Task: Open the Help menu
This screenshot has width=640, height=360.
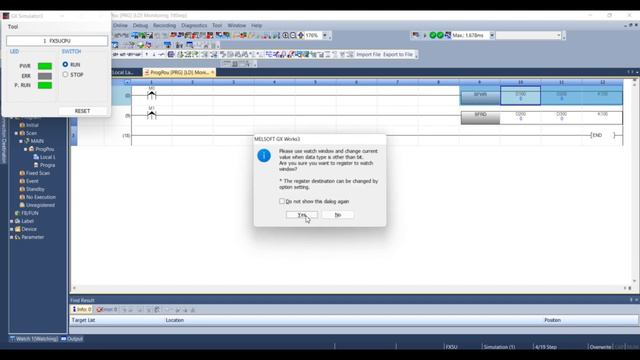Action: coord(256,25)
